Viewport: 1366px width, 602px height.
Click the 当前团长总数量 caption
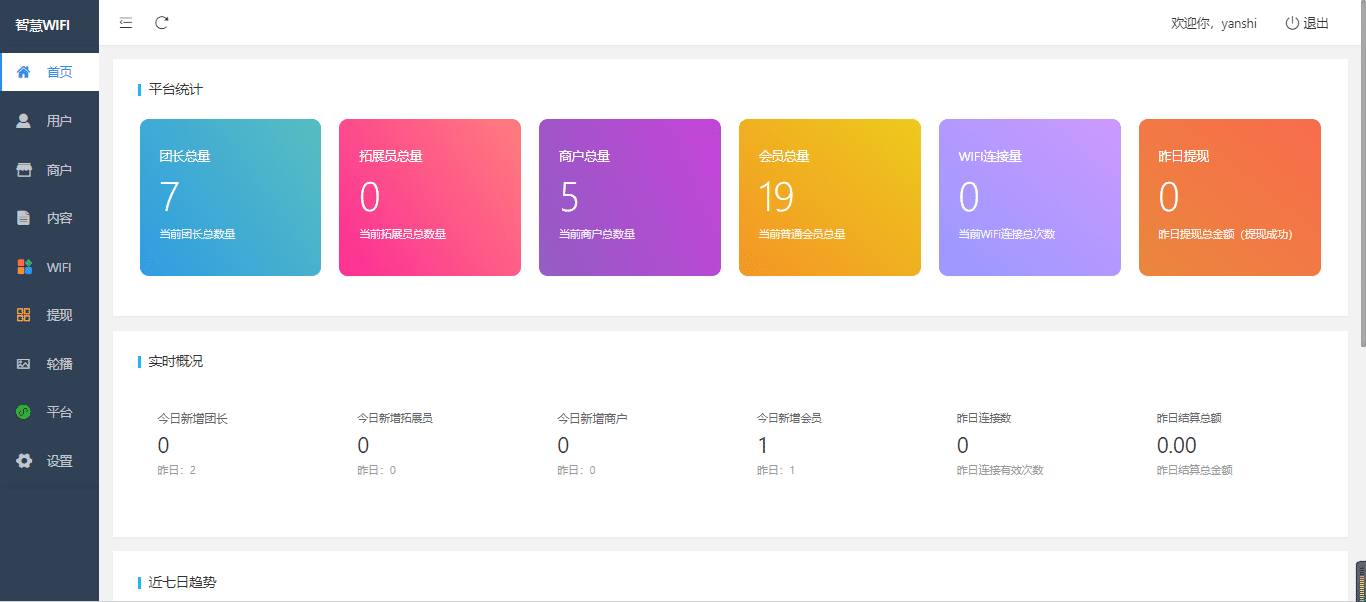tap(197, 234)
